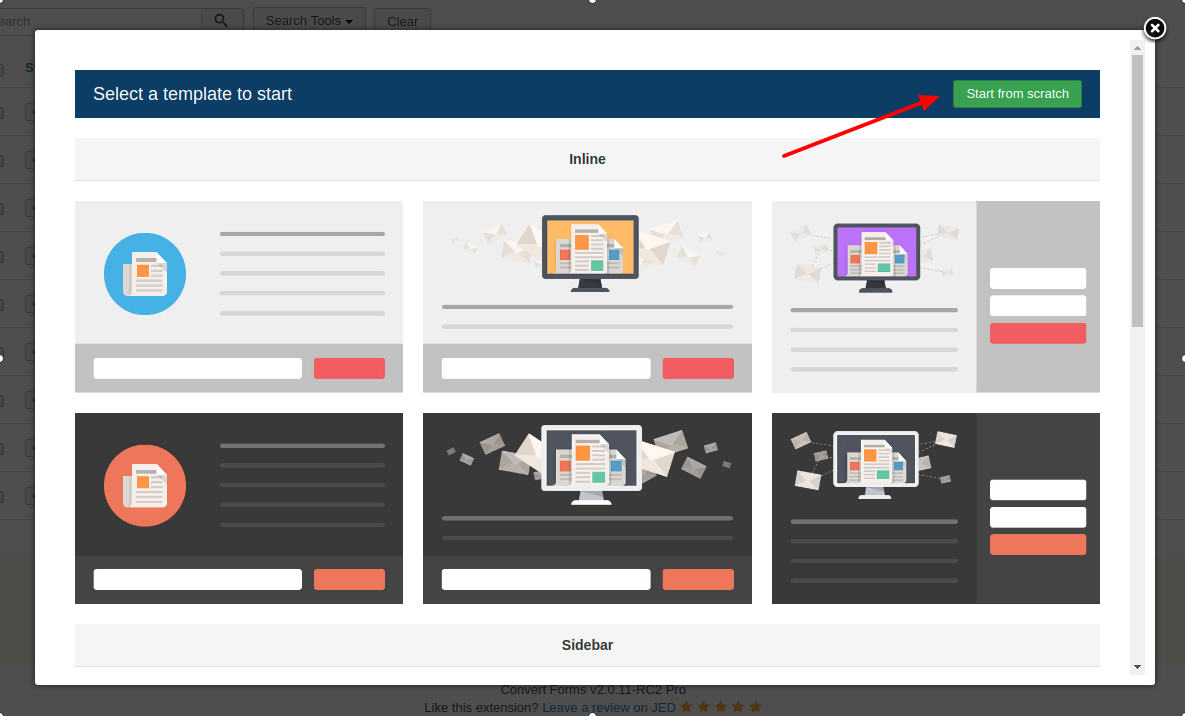Choose the dark template with centered monitor and envelopes
Screen dimensions: 1185x716
tap(587, 508)
